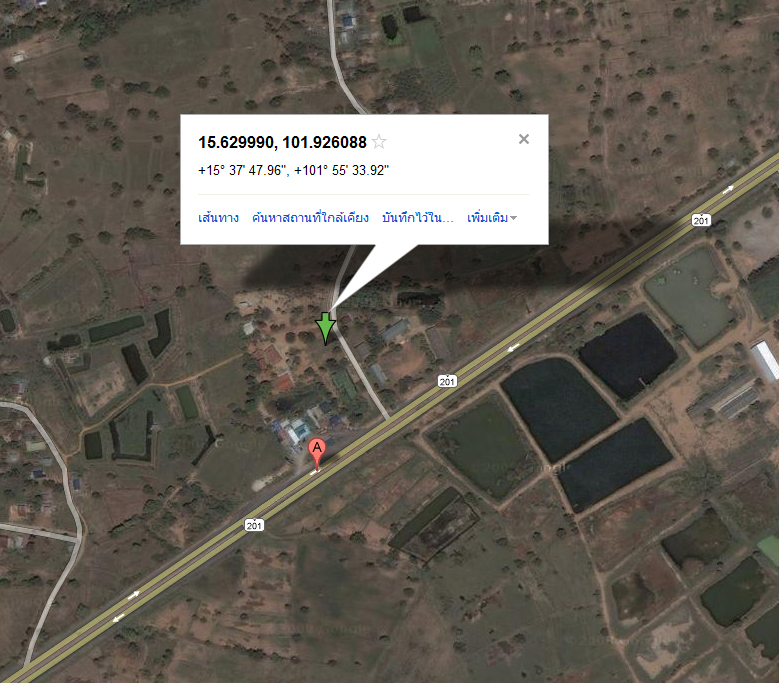Click the green arrow location marker
The width and height of the screenshot is (779, 683).
[x=326, y=328]
